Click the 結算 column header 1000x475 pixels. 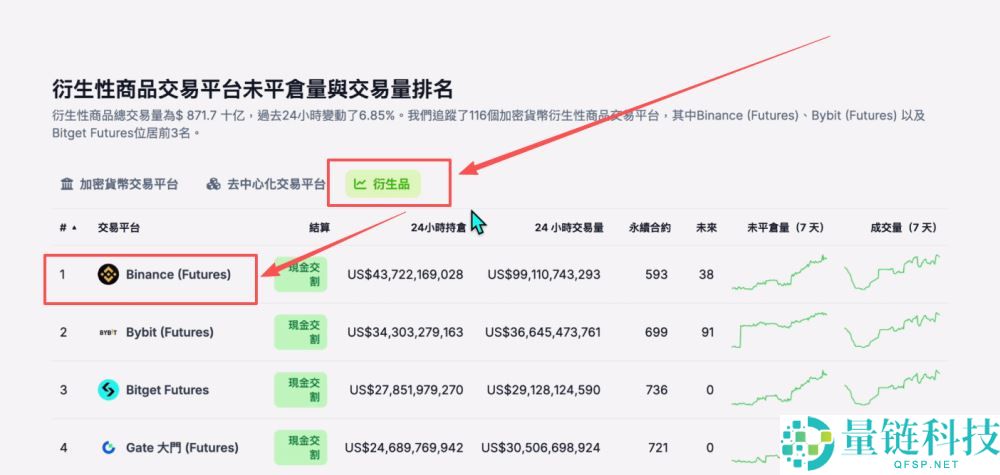pyautogui.click(x=320, y=228)
